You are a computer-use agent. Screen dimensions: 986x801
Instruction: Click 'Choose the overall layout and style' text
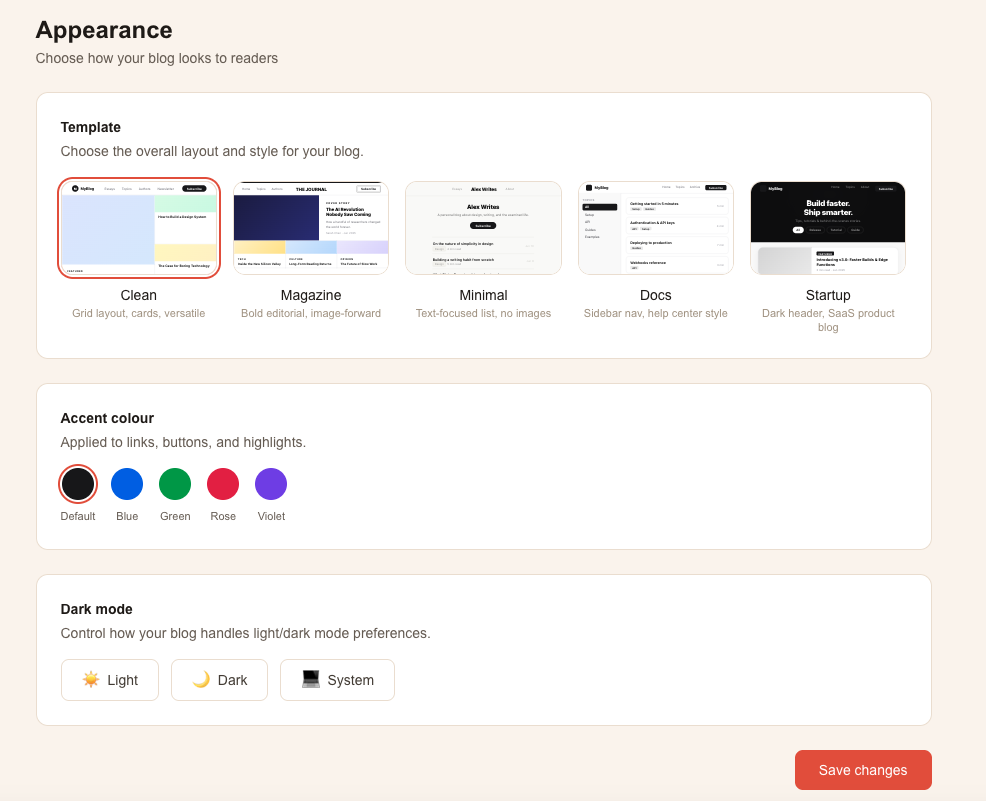tap(212, 152)
